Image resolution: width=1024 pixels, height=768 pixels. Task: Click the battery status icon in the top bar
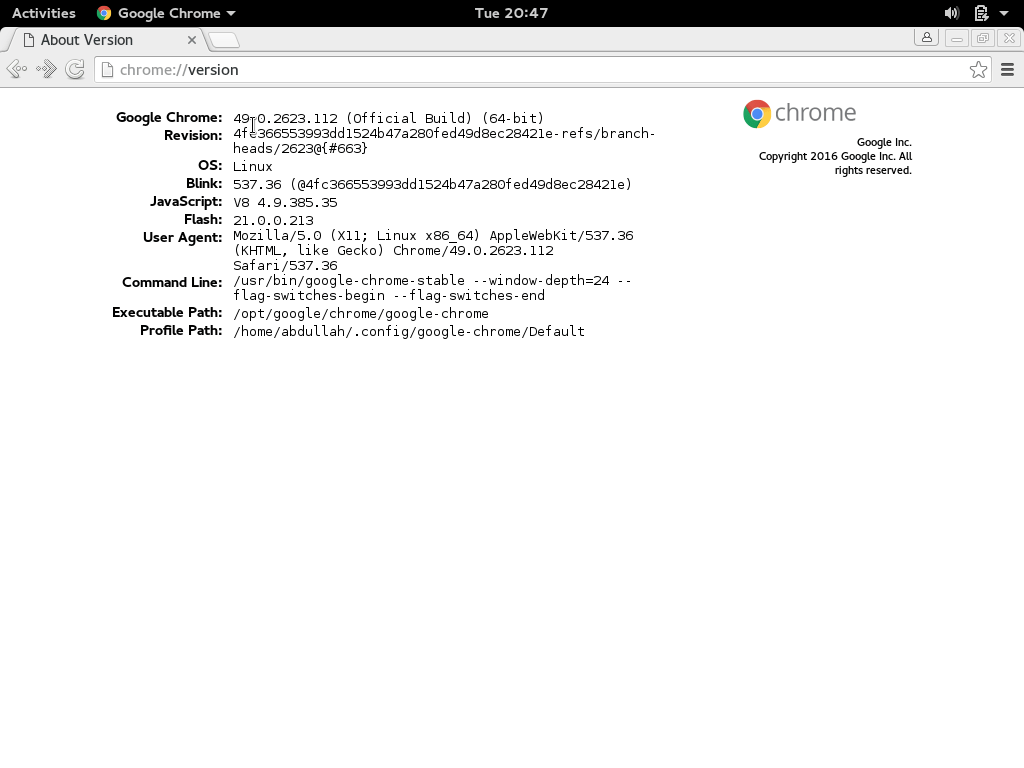[x=981, y=13]
